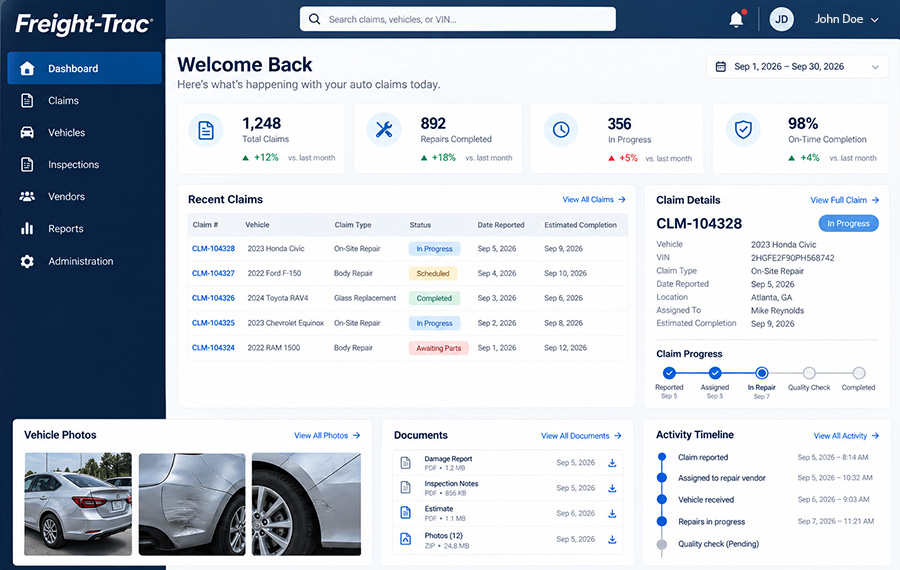Viewport: 900px width, 570px height.
Task: Sort by Estimated Completion column header
Action: click(580, 225)
